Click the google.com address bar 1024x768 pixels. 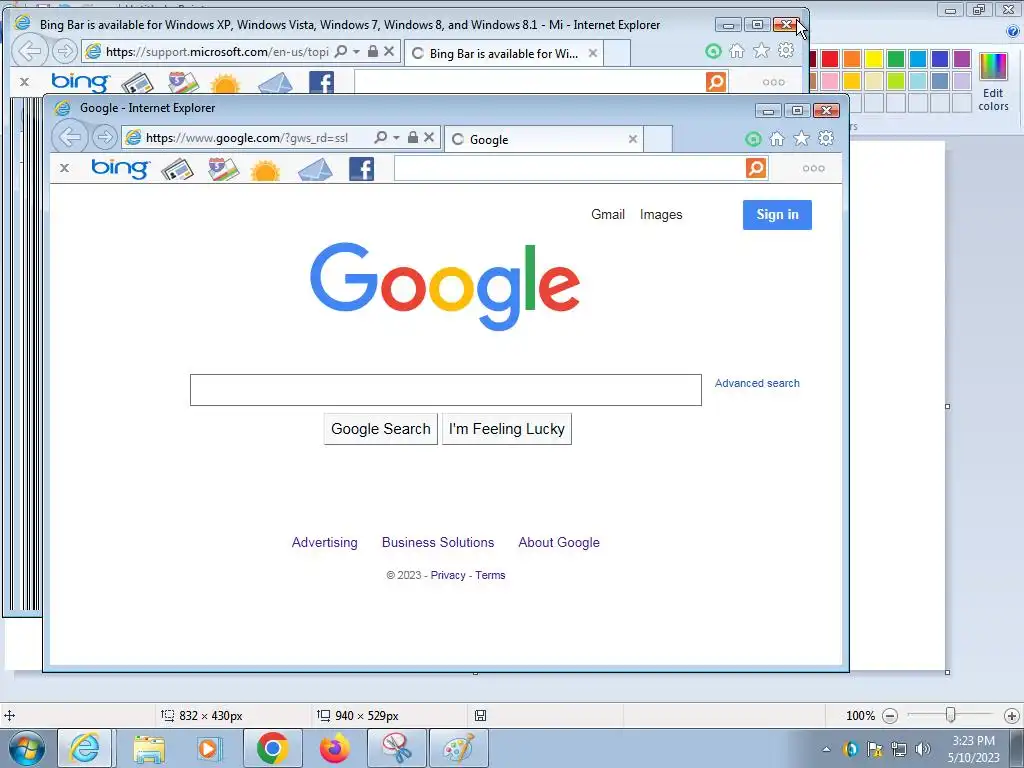tap(248, 138)
